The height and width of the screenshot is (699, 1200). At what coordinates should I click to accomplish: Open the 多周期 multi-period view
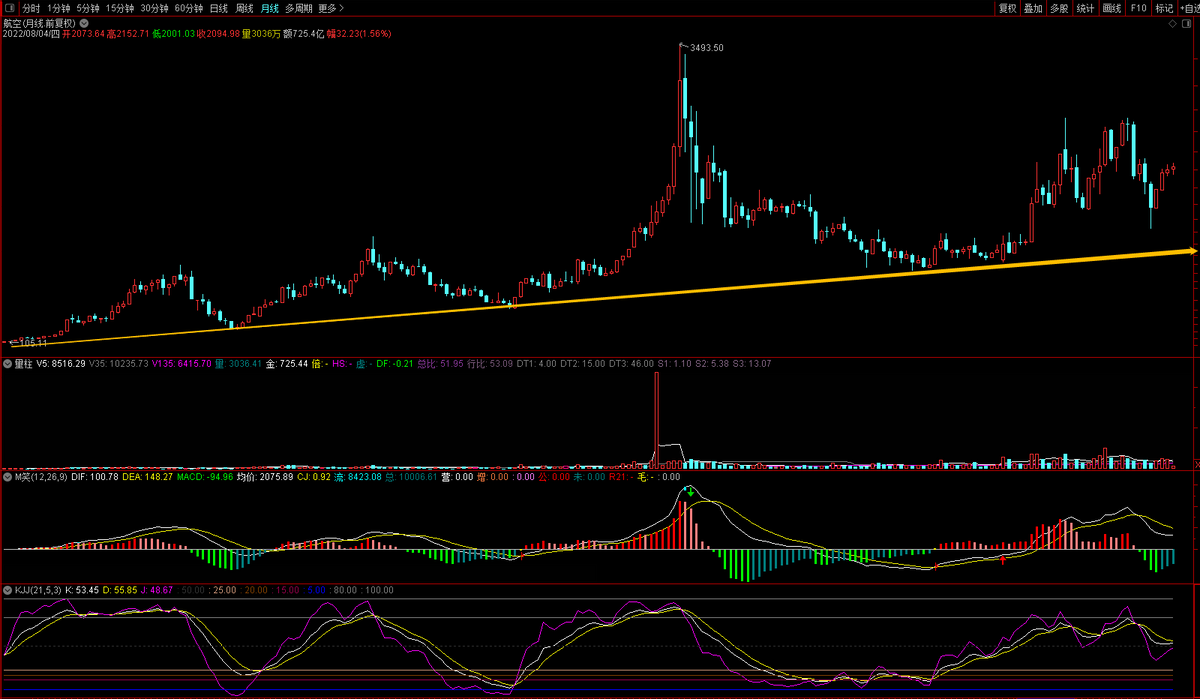click(x=298, y=8)
